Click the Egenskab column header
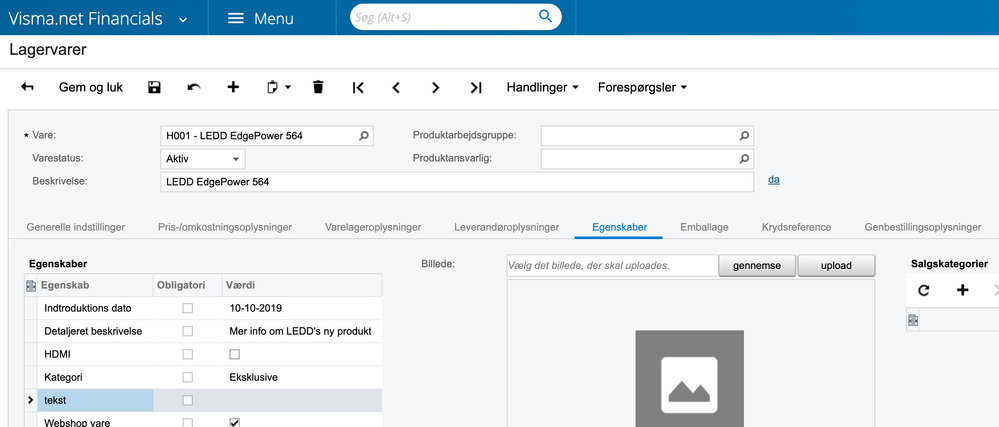999x427 pixels. click(x=96, y=286)
